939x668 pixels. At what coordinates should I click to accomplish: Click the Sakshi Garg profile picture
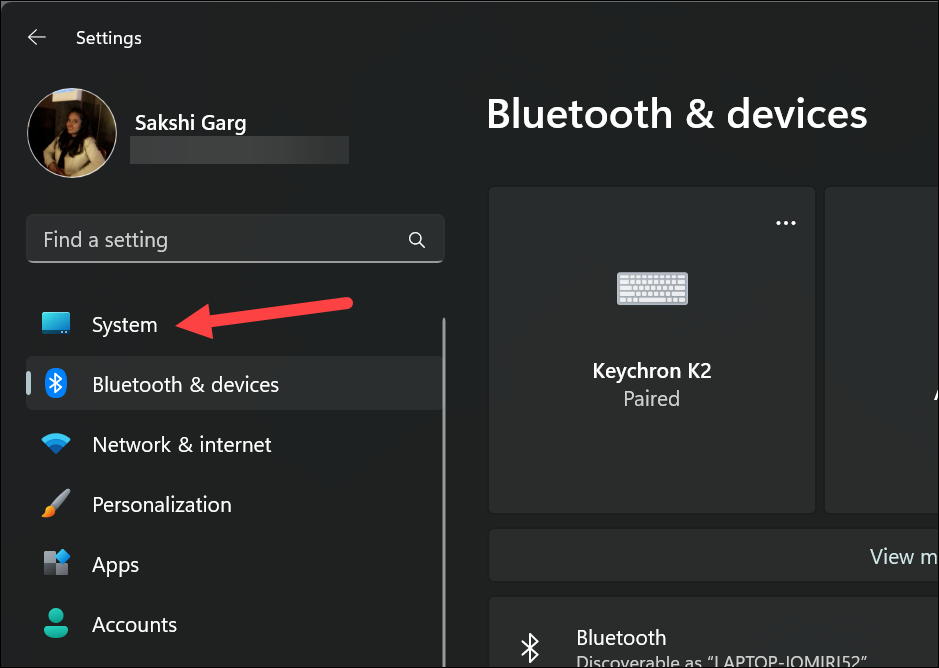click(72, 132)
